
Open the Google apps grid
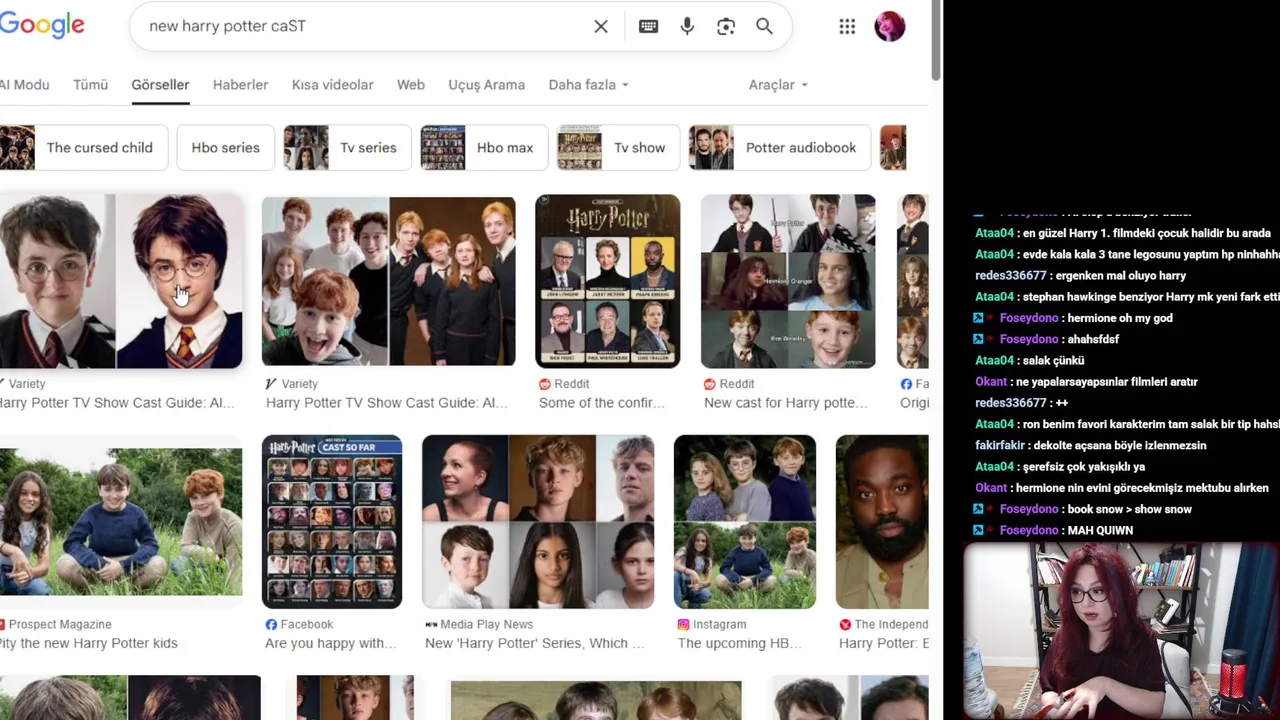[x=847, y=27]
